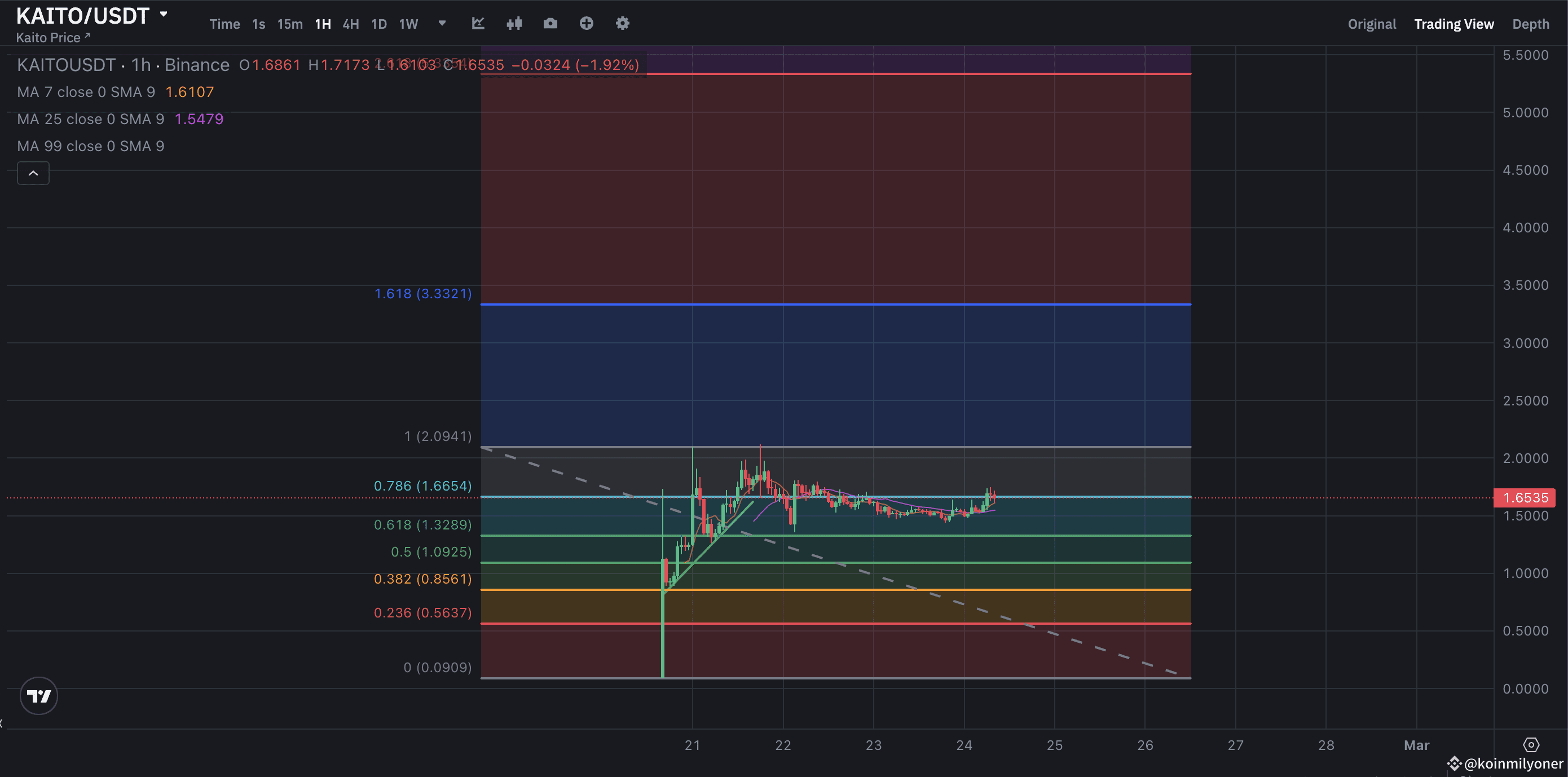Toggle the MA 99 indicator visibility
1568x777 pixels.
point(91,146)
